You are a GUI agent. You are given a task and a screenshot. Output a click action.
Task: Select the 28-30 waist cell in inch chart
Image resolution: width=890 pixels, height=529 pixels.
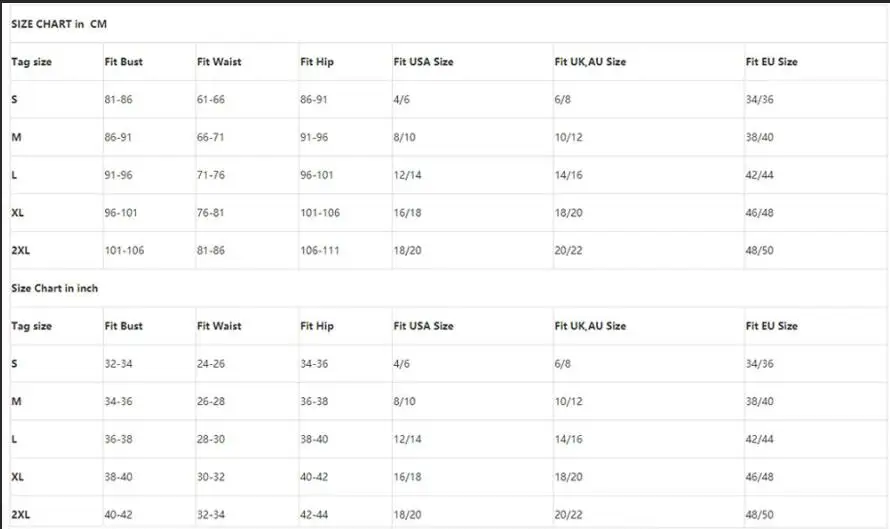tap(211, 439)
